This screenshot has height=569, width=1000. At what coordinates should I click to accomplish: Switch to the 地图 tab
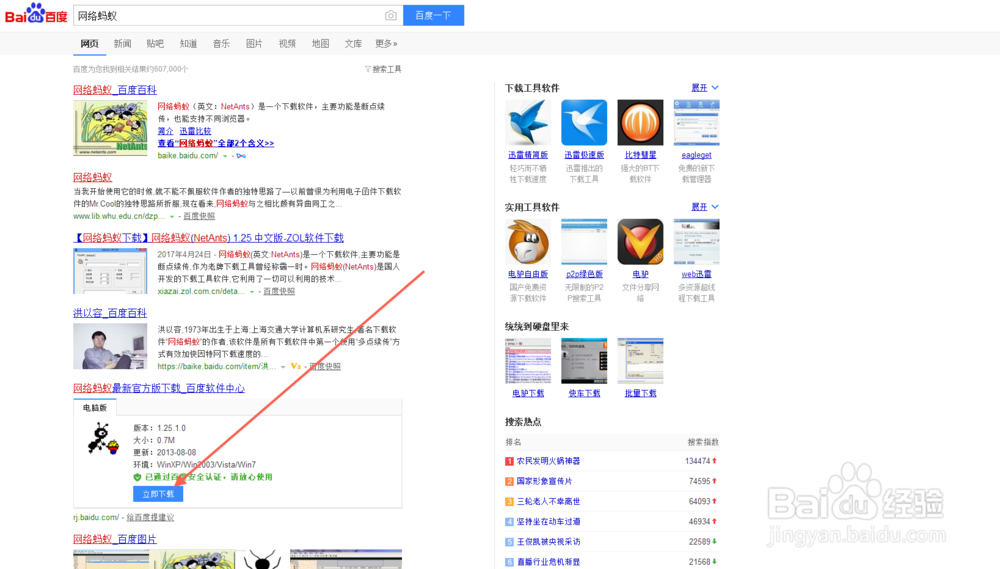pos(320,43)
